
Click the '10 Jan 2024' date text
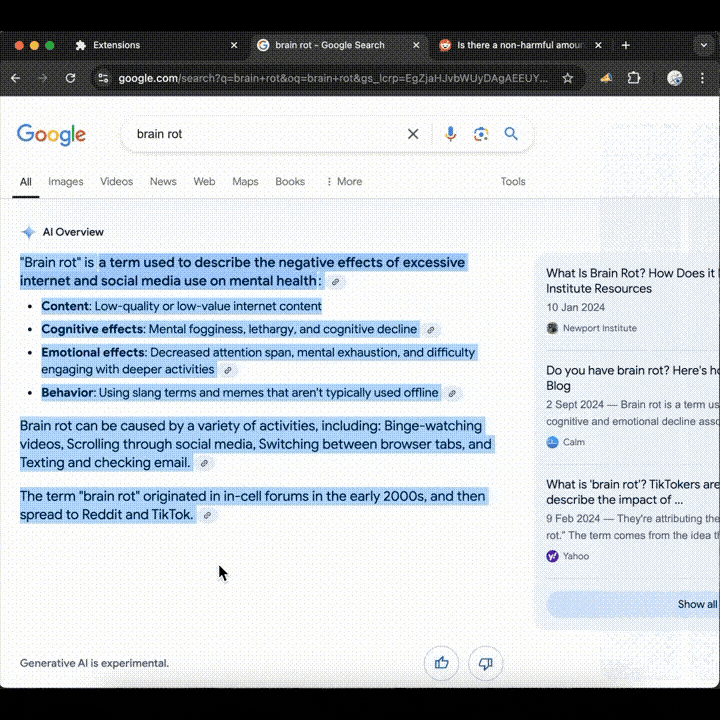click(x=575, y=307)
